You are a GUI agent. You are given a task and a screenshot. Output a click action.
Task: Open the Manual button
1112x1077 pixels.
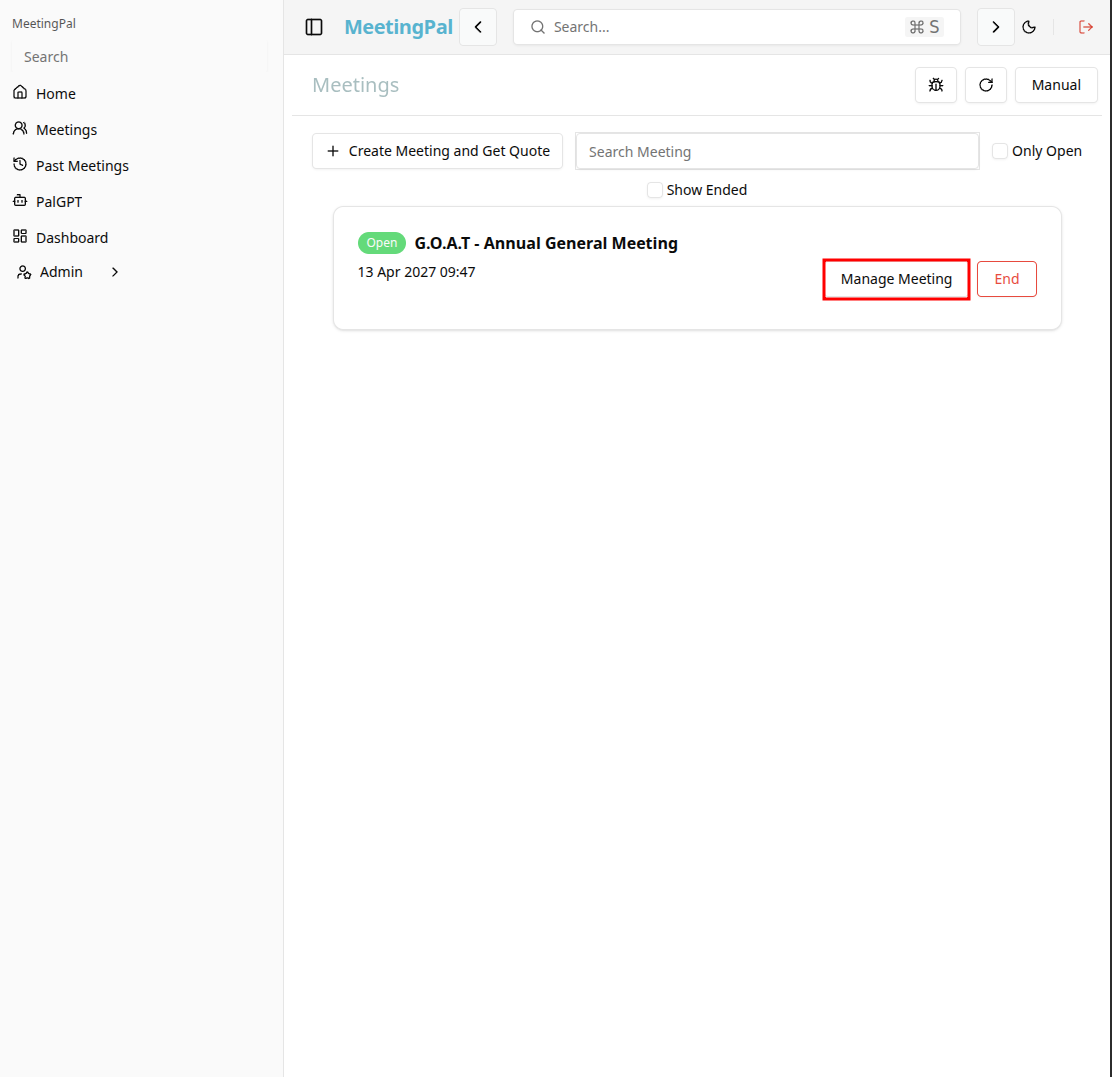coord(1056,85)
